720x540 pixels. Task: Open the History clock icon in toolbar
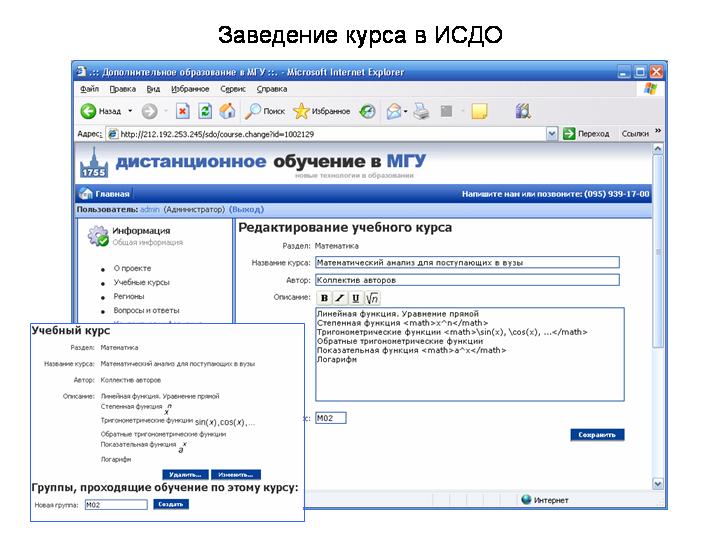click(367, 111)
